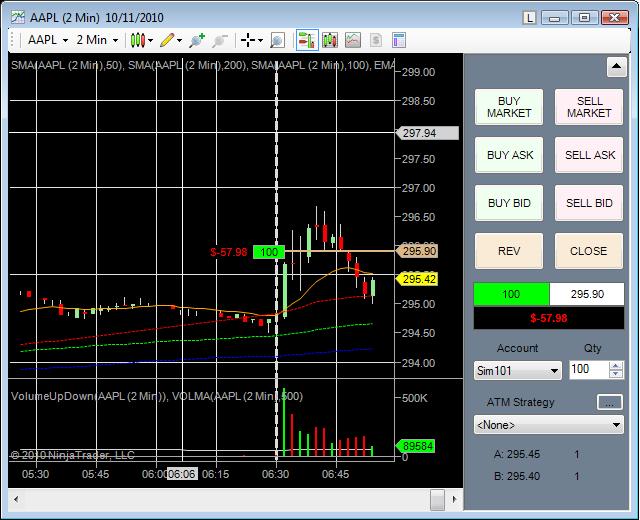This screenshot has width=640, height=520.
Task: Select the pencil drawing tools icon
Action: coord(167,40)
